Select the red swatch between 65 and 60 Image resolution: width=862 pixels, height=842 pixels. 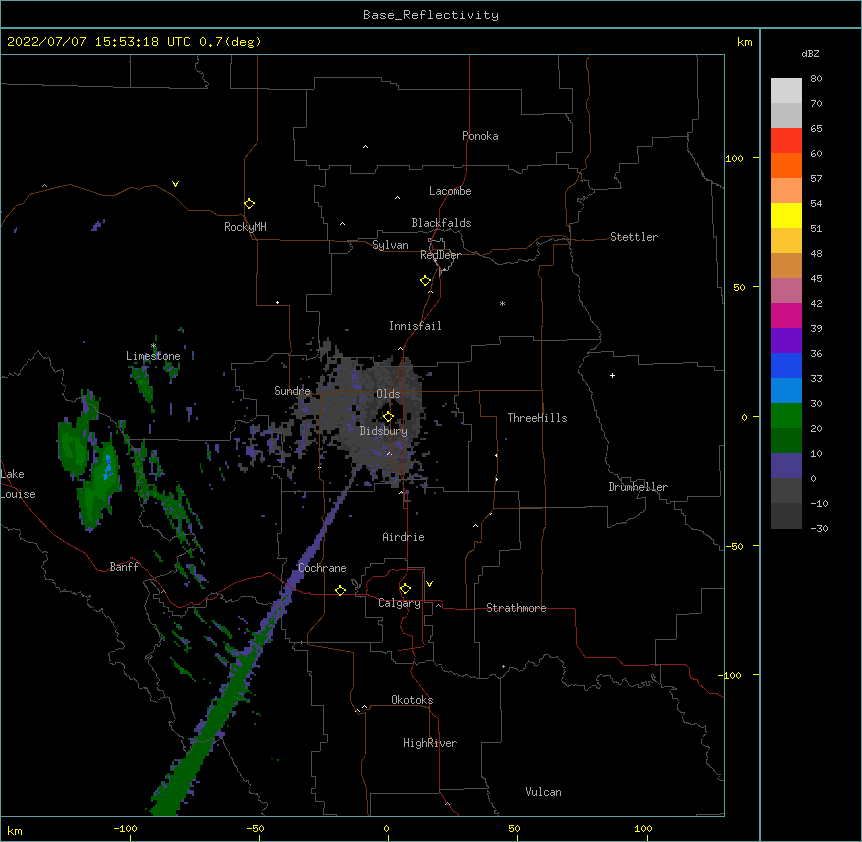coord(786,140)
